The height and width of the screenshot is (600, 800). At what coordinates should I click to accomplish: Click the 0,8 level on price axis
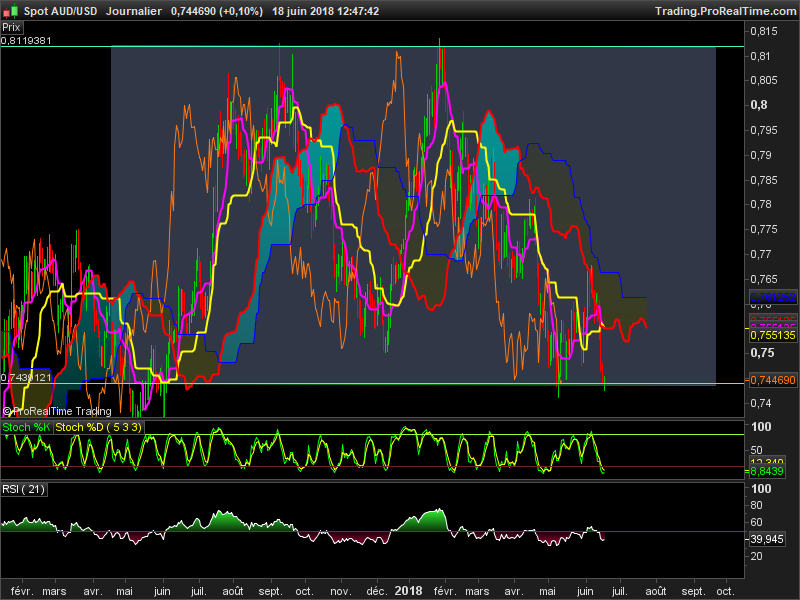point(759,105)
